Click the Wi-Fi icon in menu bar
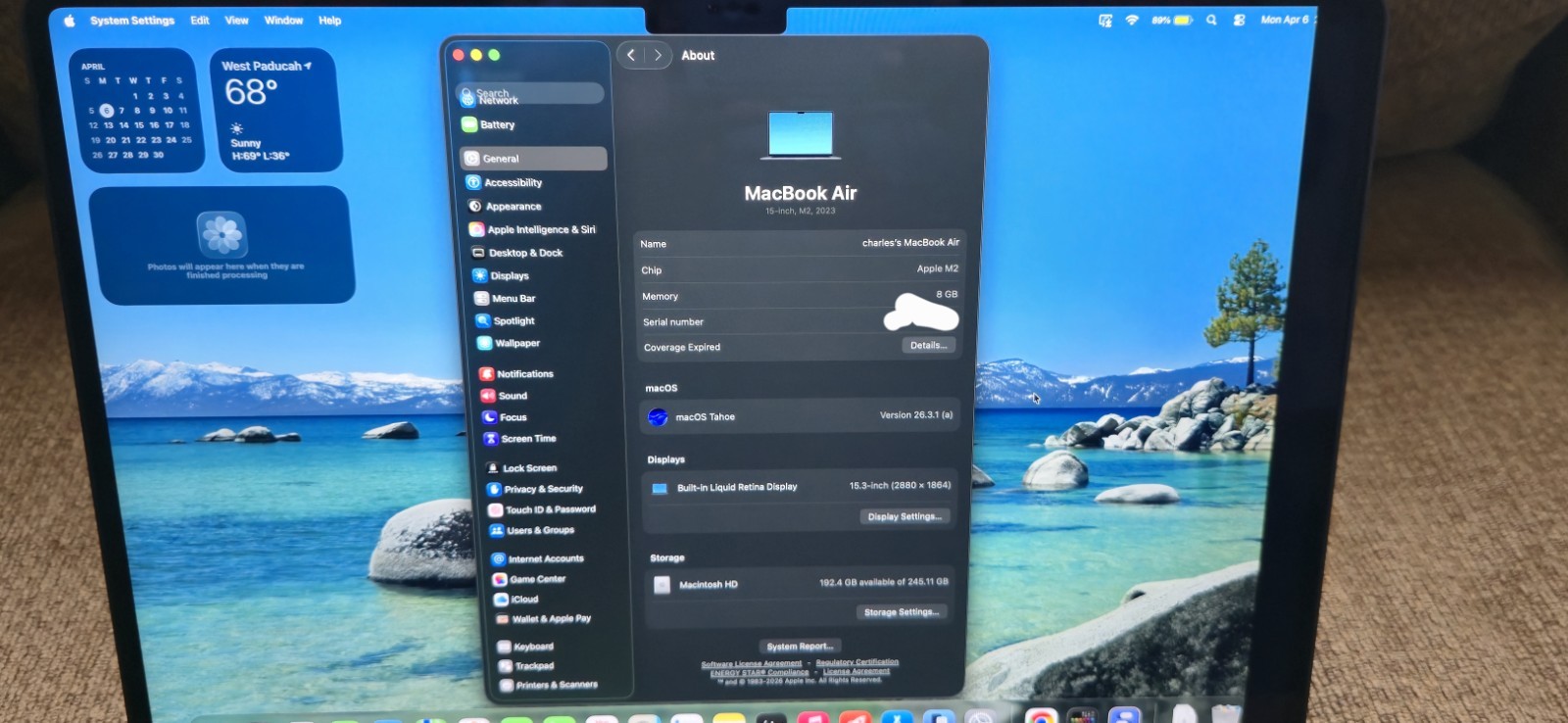1568x723 pixels. (x=1132, y=20)
